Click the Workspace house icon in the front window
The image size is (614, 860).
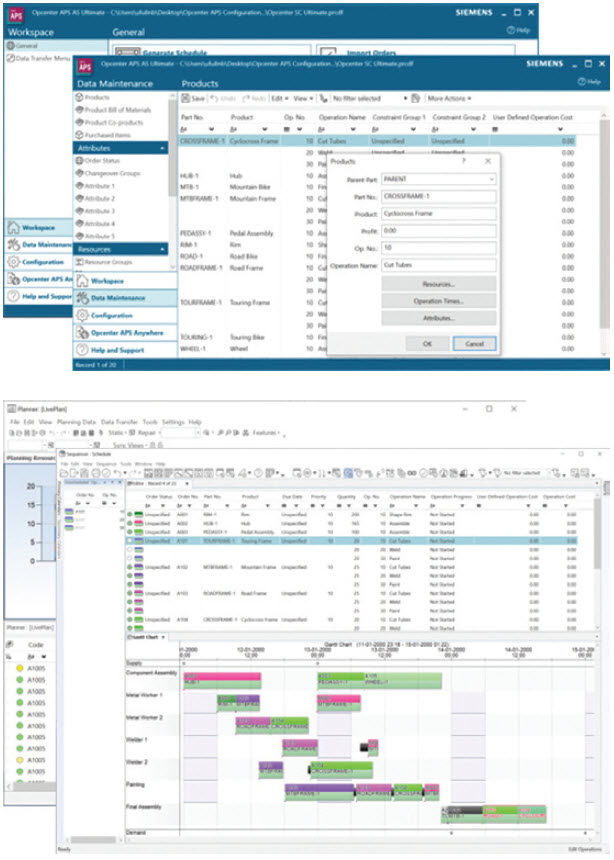click(82, 281)
